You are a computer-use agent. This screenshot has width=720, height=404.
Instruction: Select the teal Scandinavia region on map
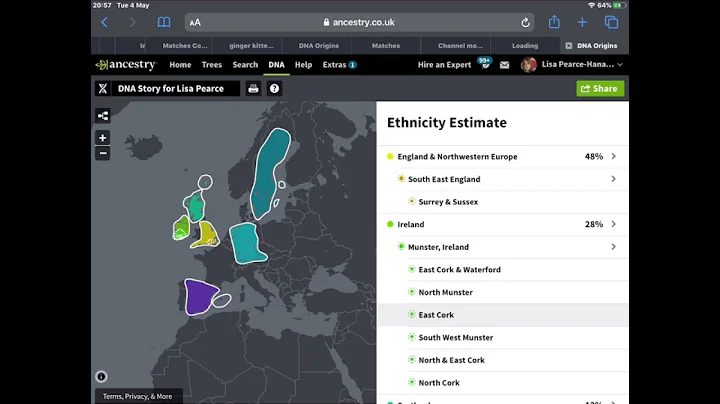pyautogui.click(x=269, y=172)
